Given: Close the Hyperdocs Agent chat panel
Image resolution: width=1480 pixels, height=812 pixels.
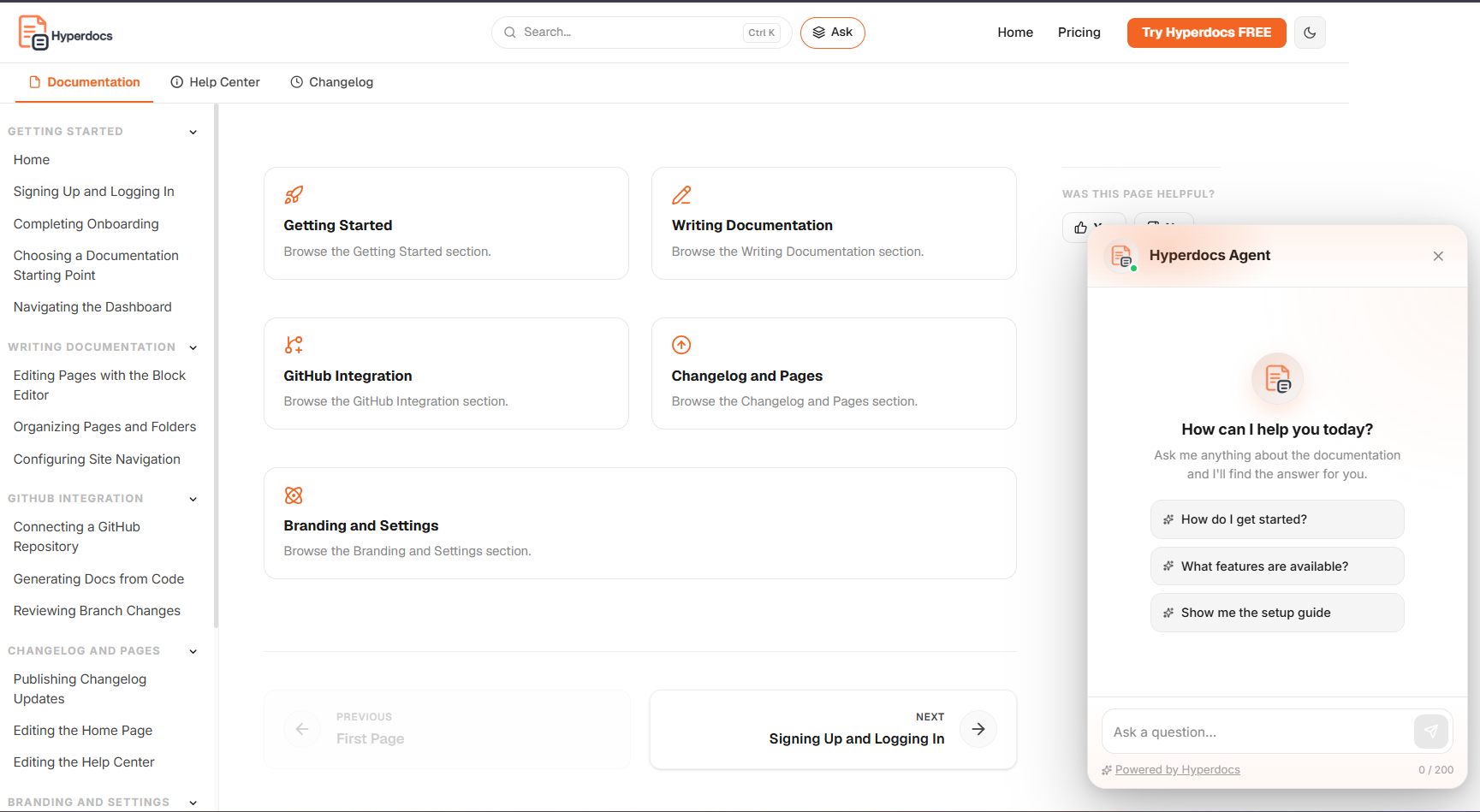Looking at the screenshot, I should 1438,256.
